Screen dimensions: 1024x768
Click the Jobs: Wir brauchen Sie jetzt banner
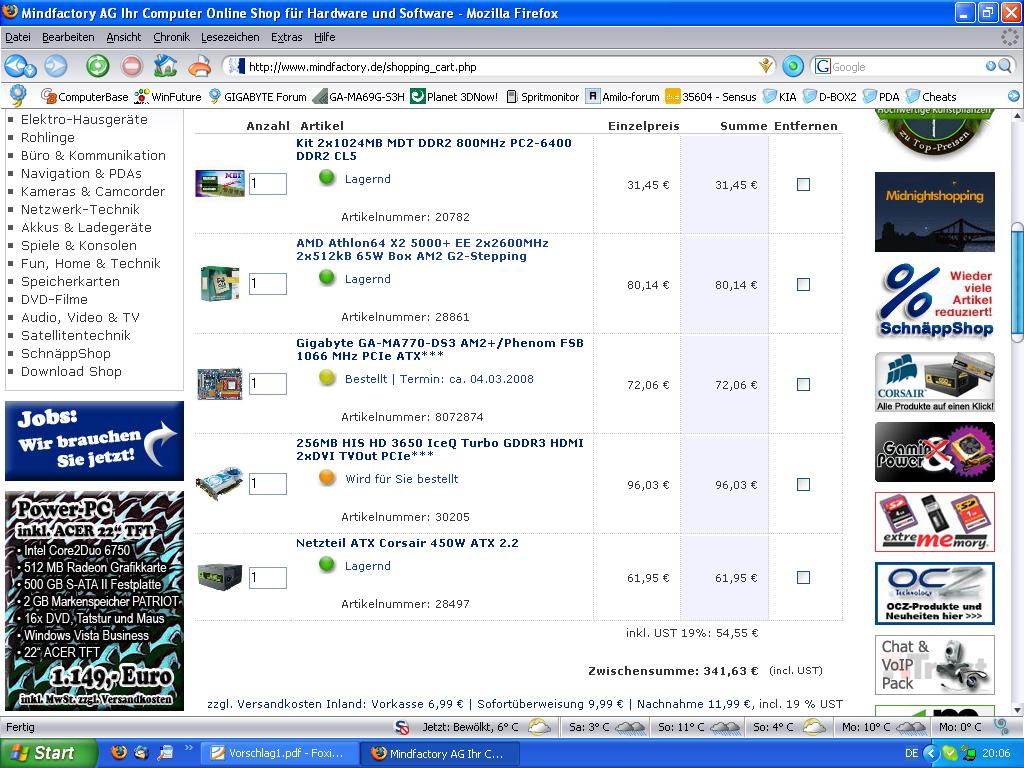click(94, 441)
